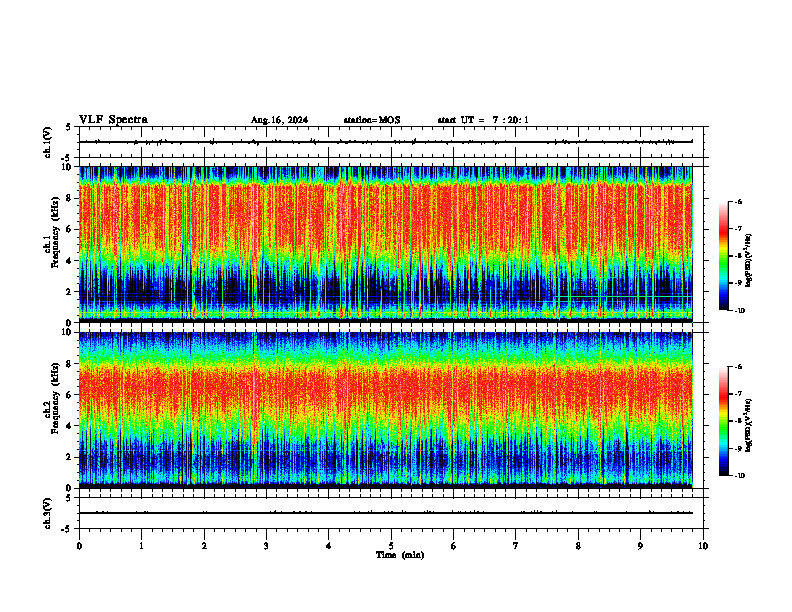Click the ch.1 voltage waveform trace
Image resolution: width=792 pixels, height=612 pixels.
[x=385, y=142]
